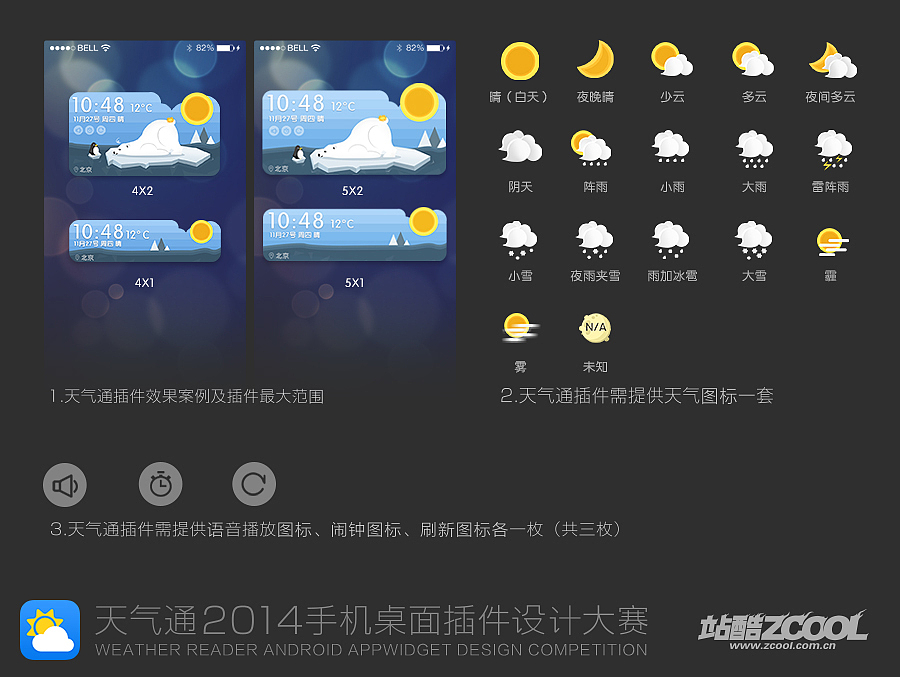900x677 pixels.
Task: Open the 天气通 weather app logo
Action: (50, 630)
